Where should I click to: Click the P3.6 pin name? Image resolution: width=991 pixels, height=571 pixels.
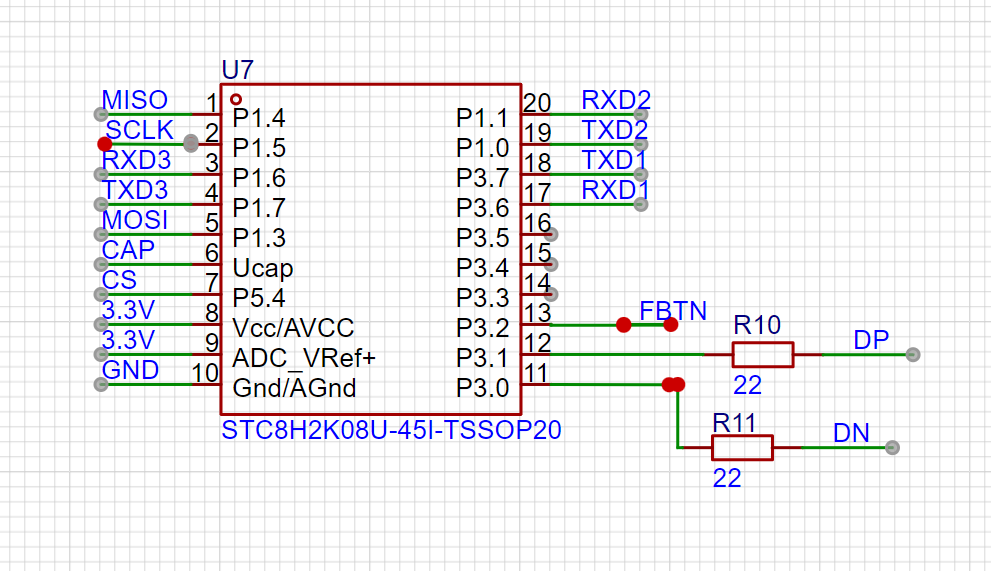point(483,208)
